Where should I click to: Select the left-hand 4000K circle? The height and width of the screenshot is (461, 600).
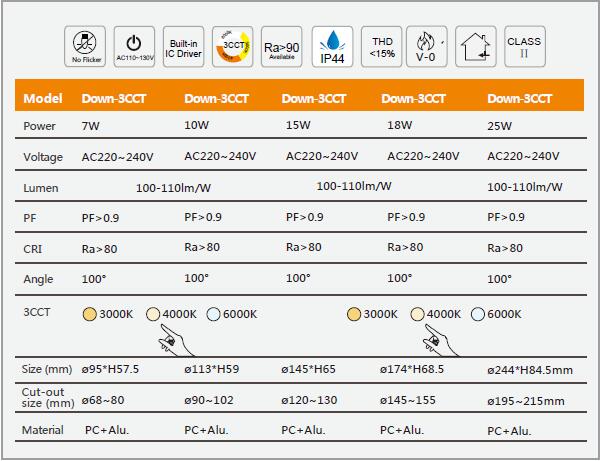(x=152, y=314)
